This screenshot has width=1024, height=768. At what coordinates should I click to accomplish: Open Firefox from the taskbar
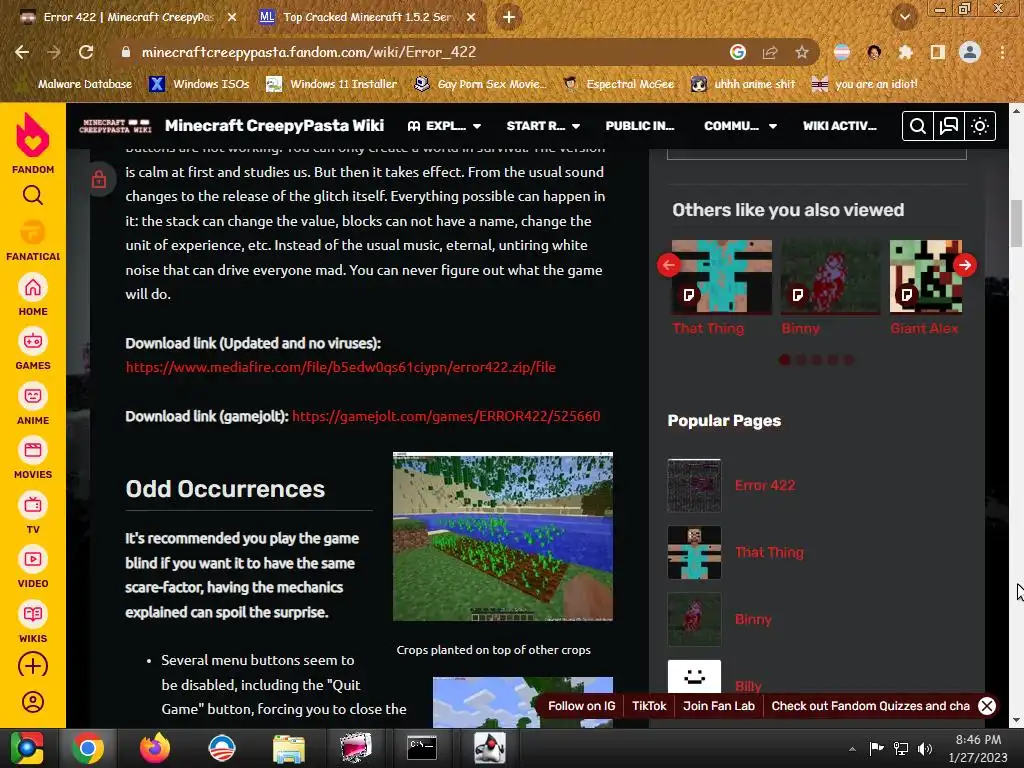click(x=155, y=748)
